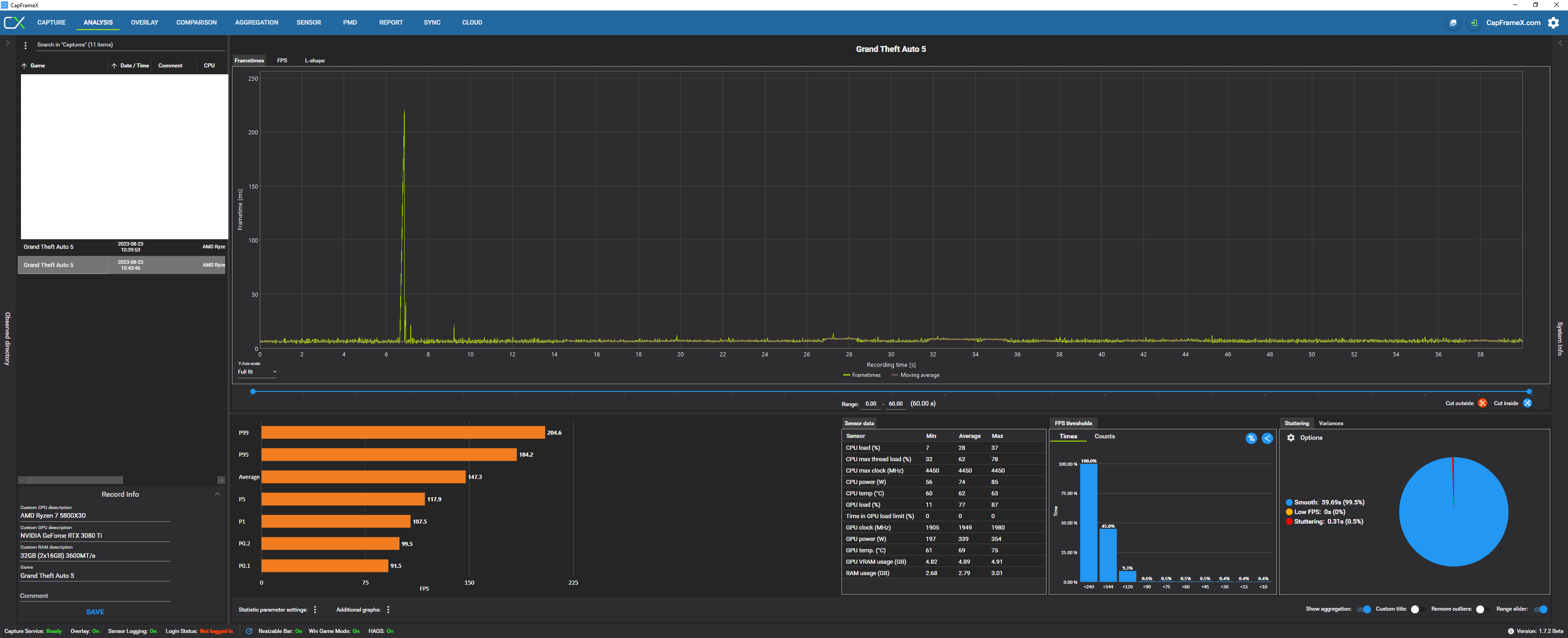Switch to the L-shape graph tab
Screen dimensions: 1568x638
coord(315,60)
